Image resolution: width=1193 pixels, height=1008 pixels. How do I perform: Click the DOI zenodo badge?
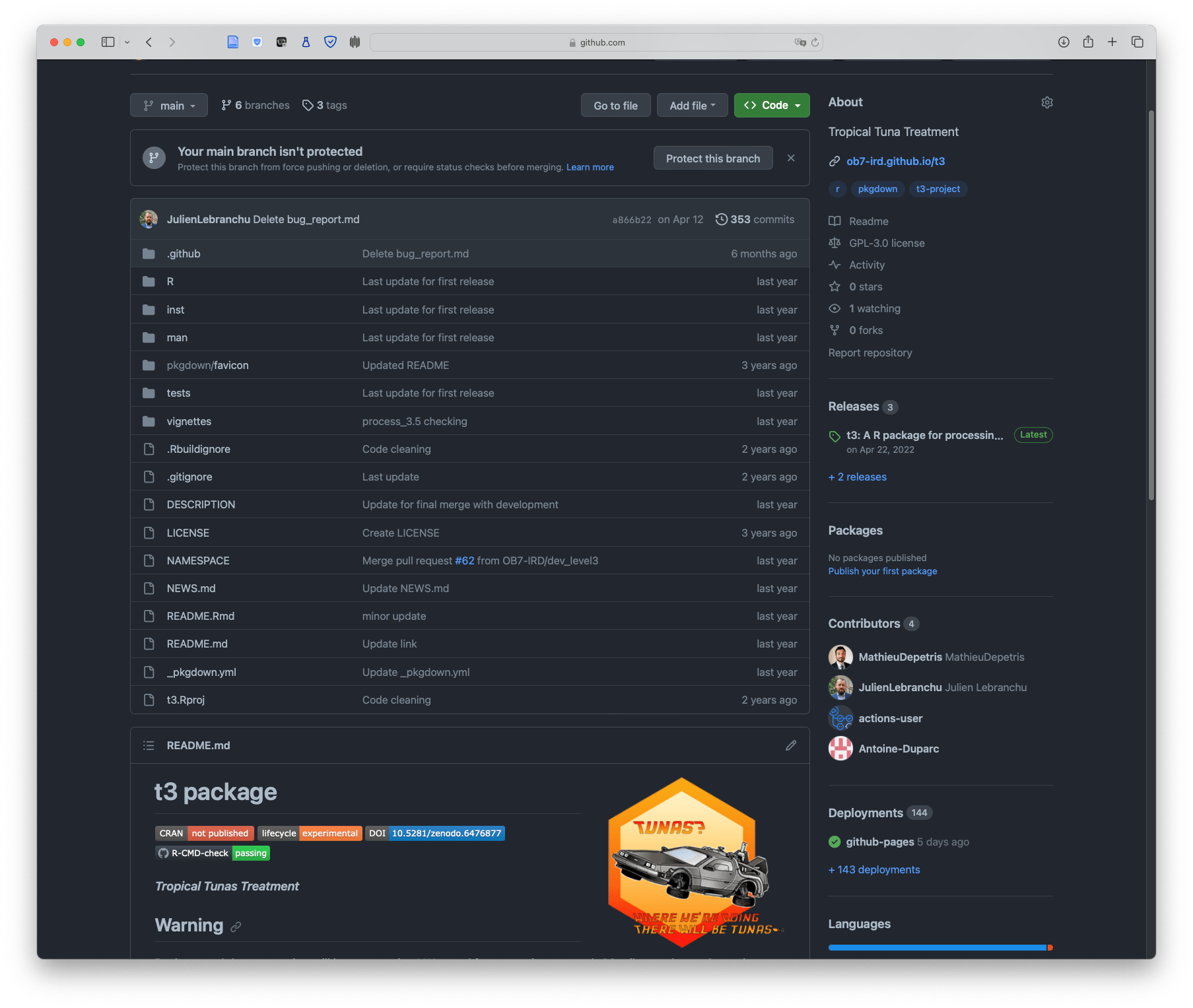pyautogui.click(x=435, y=833)
